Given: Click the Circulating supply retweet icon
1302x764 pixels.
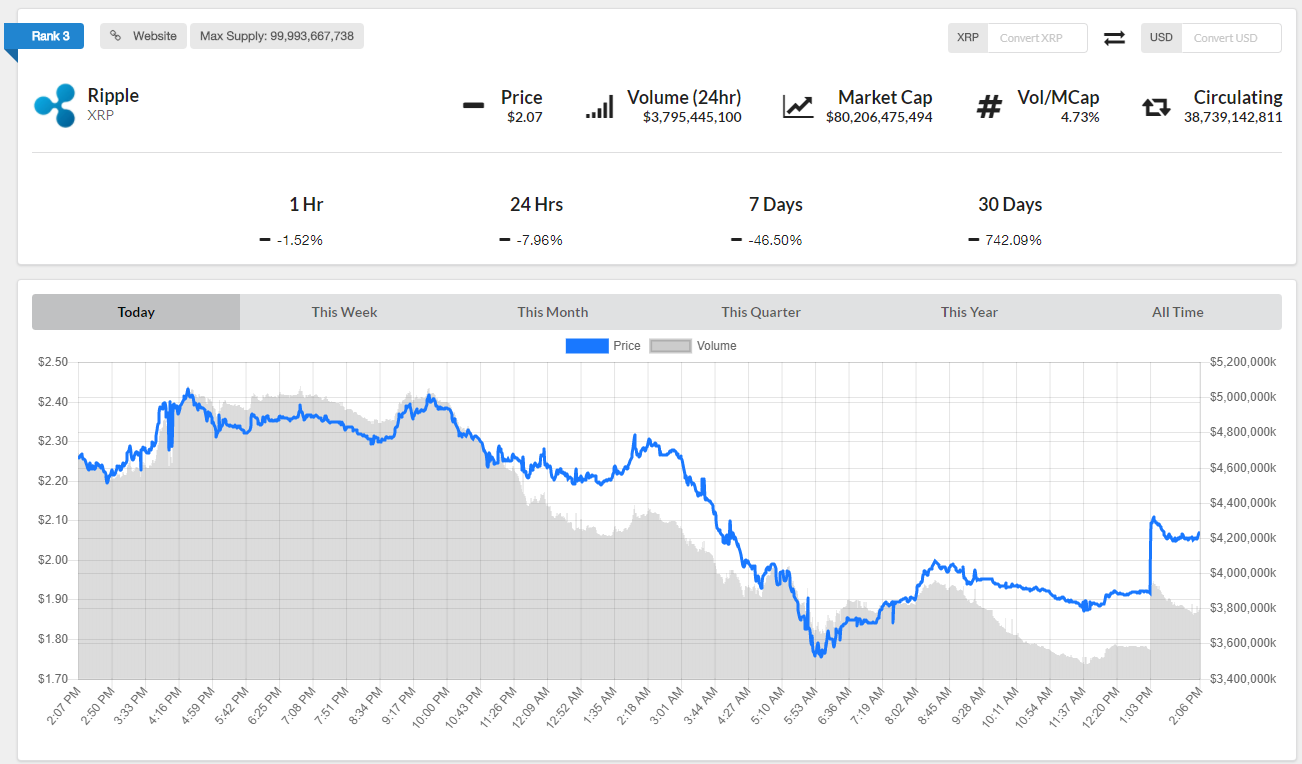Looking at the screenshot, I should pyautogui.click(x=1156, y=107).
